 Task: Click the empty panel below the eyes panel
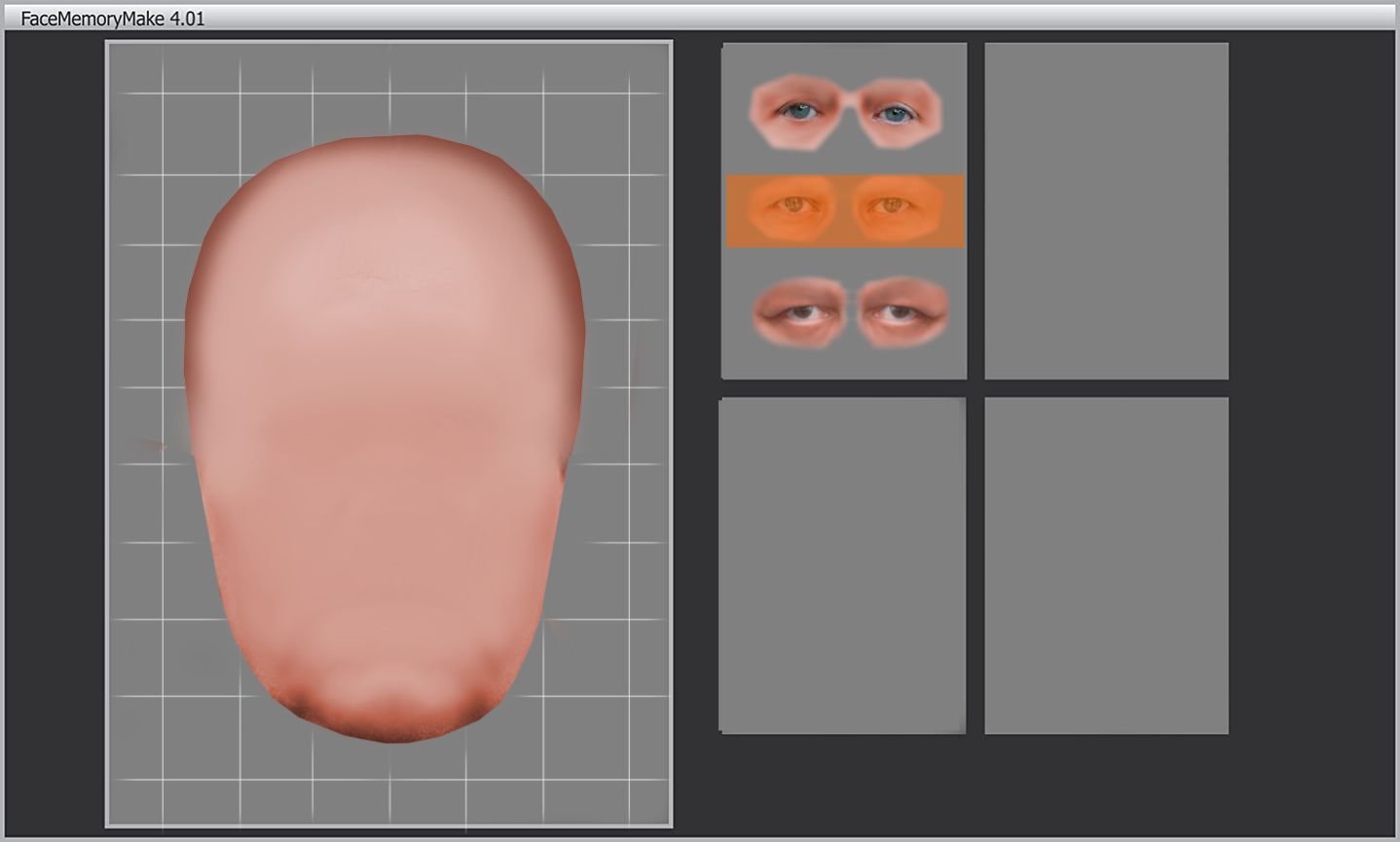(842, 565)
